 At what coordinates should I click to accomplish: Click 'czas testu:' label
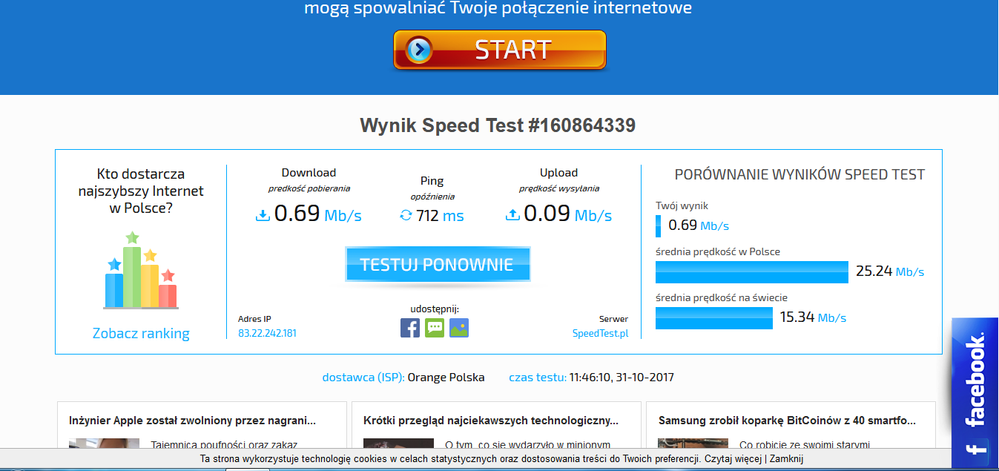(x=538, y=377)
